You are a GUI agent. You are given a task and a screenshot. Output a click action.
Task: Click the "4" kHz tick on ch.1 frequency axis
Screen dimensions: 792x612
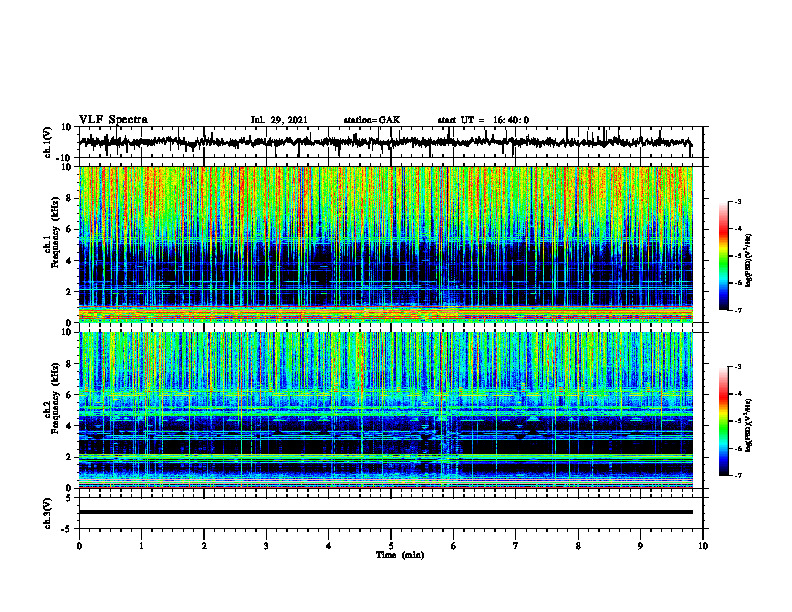click(x=69, y=261)
